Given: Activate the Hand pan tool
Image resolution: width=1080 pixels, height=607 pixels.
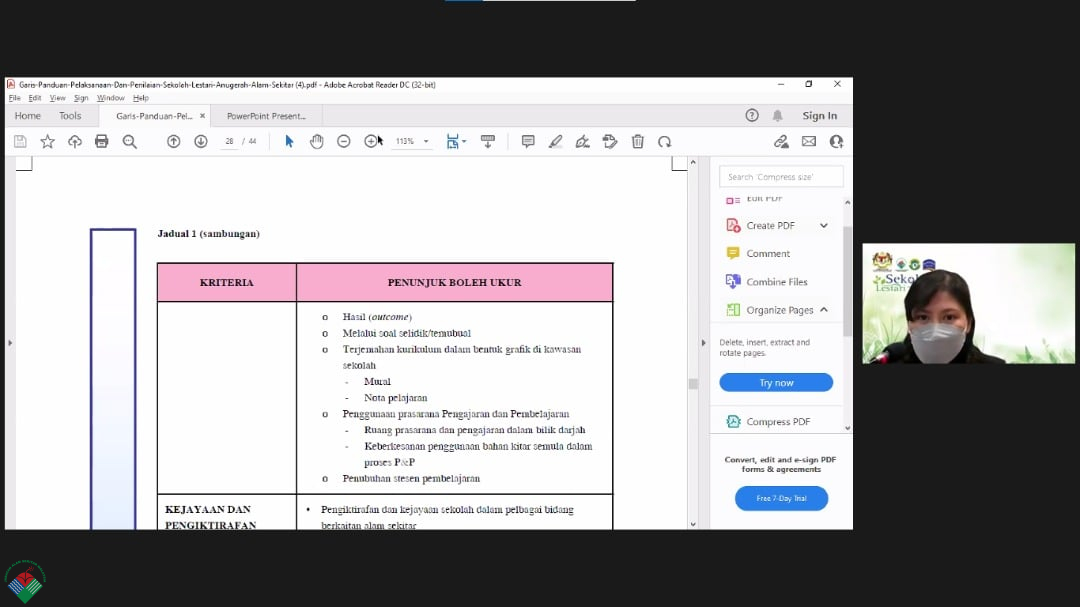Looking at the screenshot, I should (x=316, y=141).
